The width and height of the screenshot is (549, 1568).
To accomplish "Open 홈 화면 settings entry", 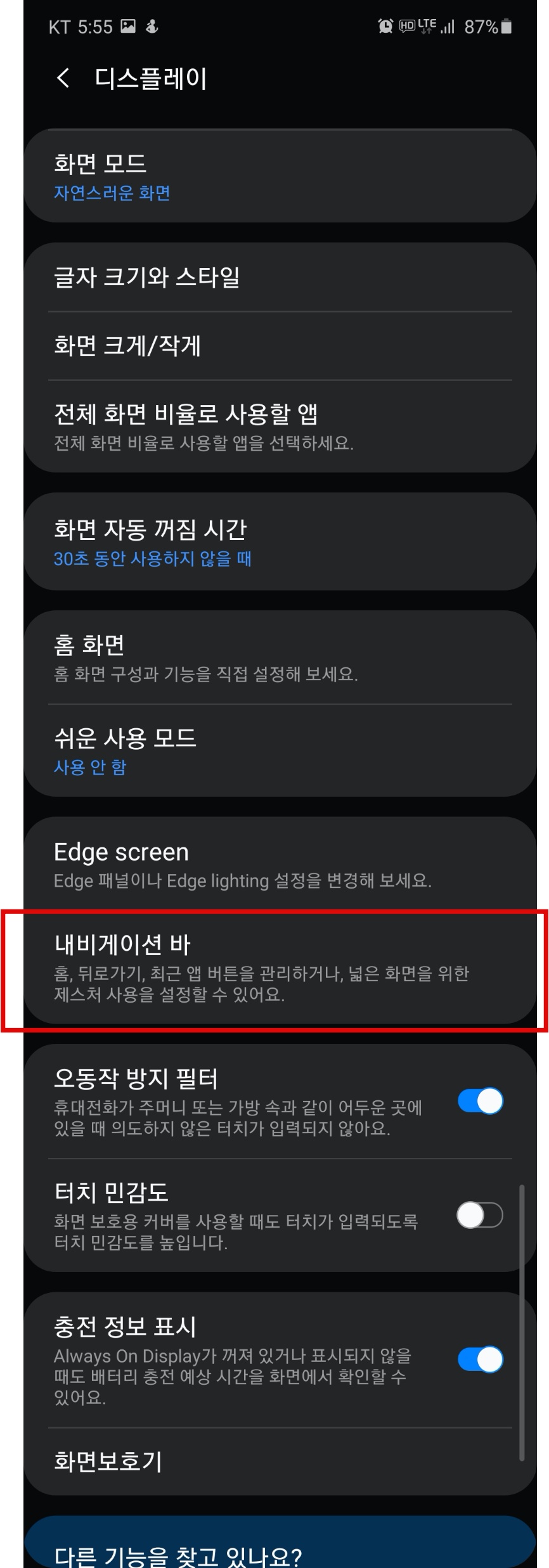I will pos(280,658).
